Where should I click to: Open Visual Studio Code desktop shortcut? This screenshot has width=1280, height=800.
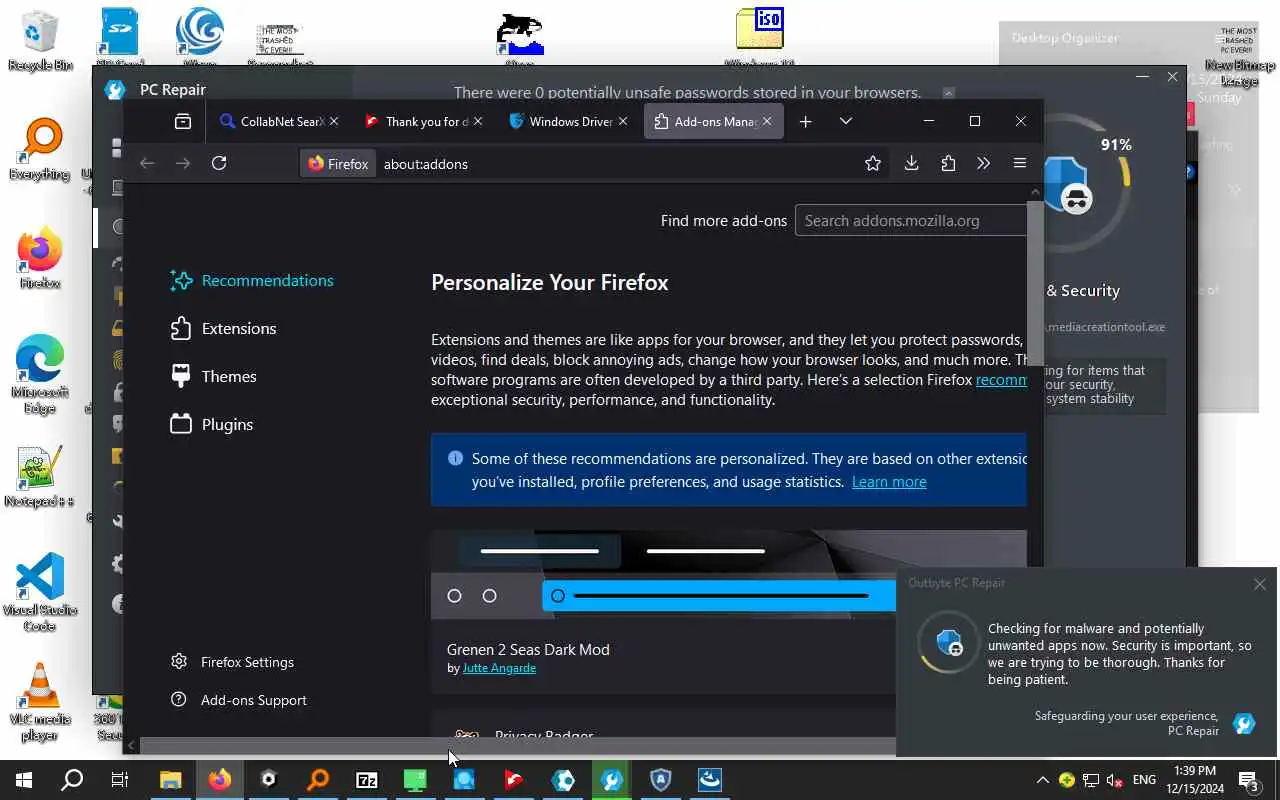[40, 593]
